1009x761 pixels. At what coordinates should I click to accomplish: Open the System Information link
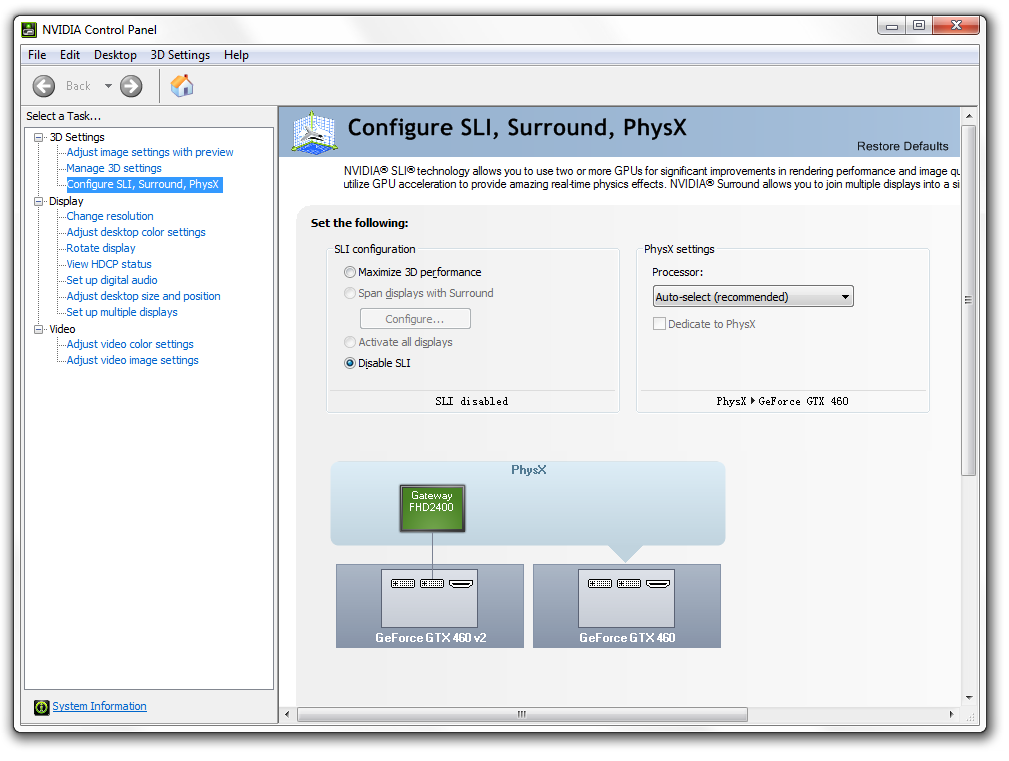(100, 706)
